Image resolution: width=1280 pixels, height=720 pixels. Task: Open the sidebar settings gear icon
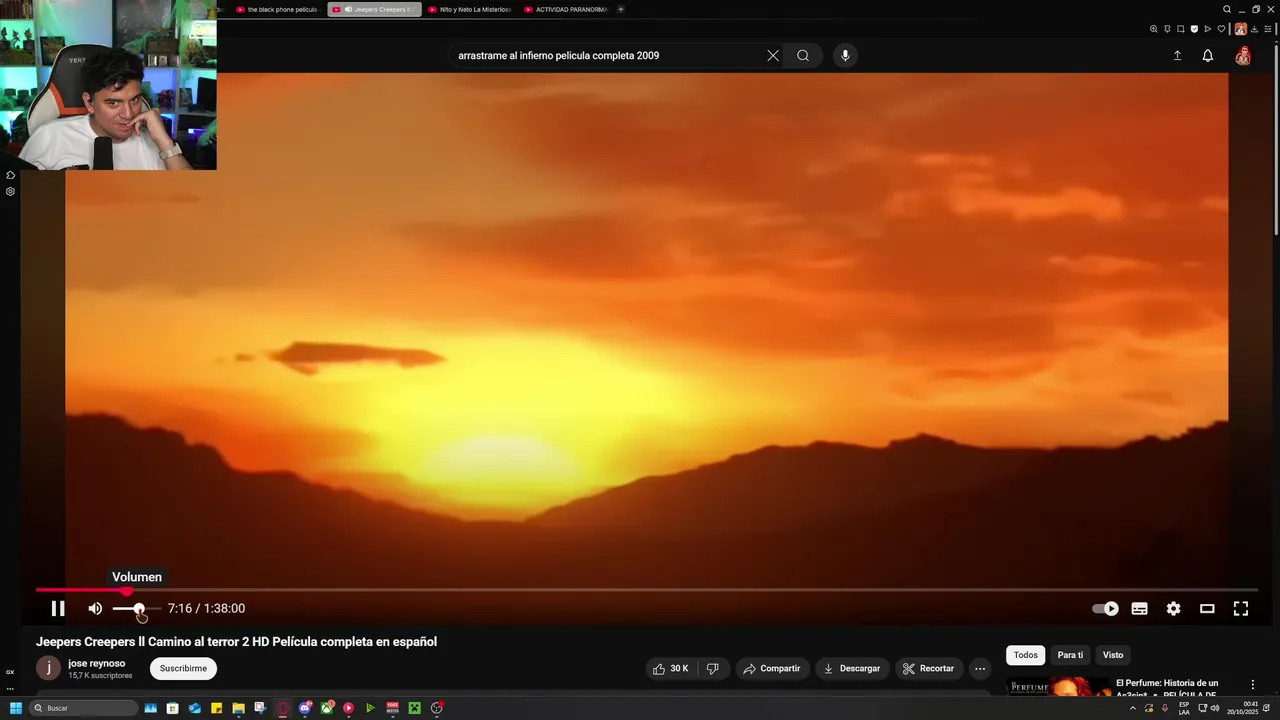(10, 191)
